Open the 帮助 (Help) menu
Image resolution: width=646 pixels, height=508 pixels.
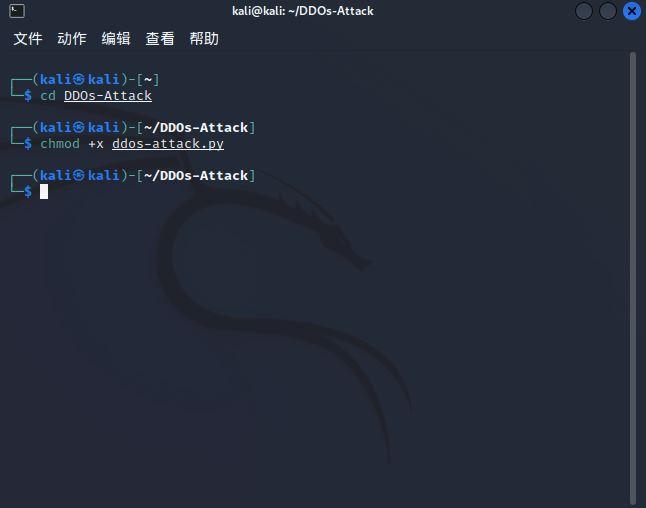[204, 39]
